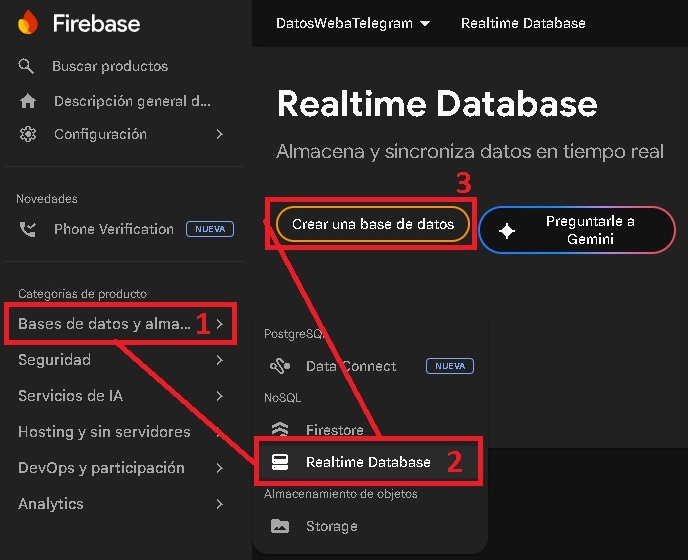
Task: Click the Categorías de producto label
Action: click(x=82, y=294)
